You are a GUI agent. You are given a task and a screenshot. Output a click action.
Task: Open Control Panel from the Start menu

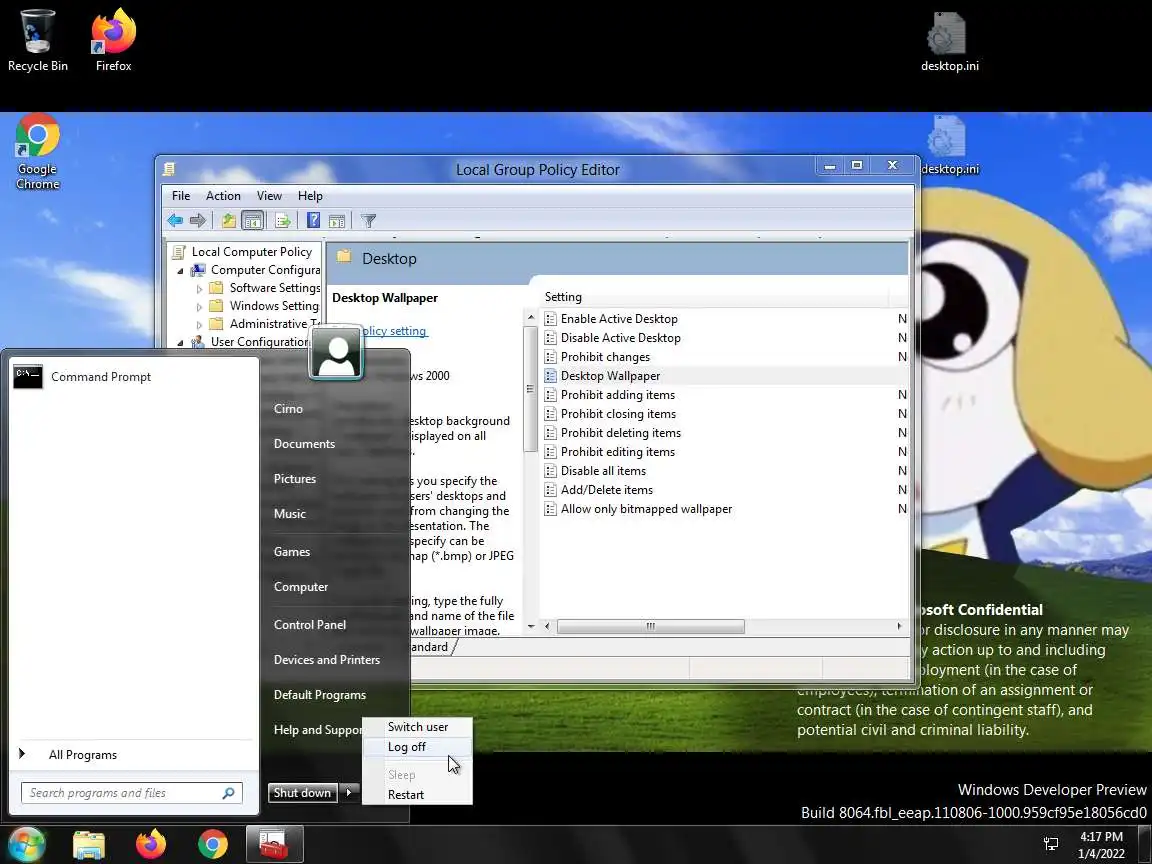[309, 624]
